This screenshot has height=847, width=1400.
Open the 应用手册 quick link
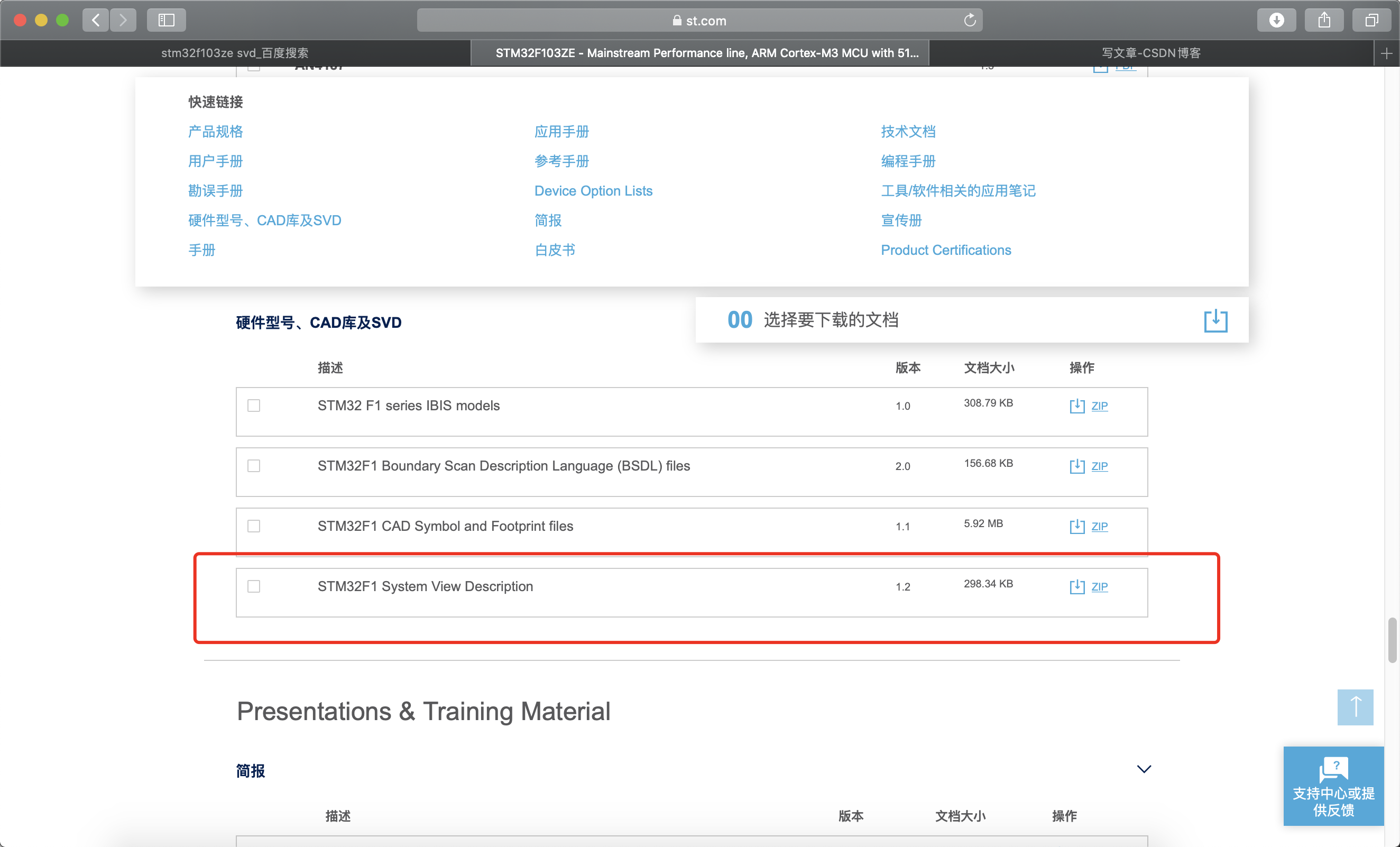tap(561, 132)
